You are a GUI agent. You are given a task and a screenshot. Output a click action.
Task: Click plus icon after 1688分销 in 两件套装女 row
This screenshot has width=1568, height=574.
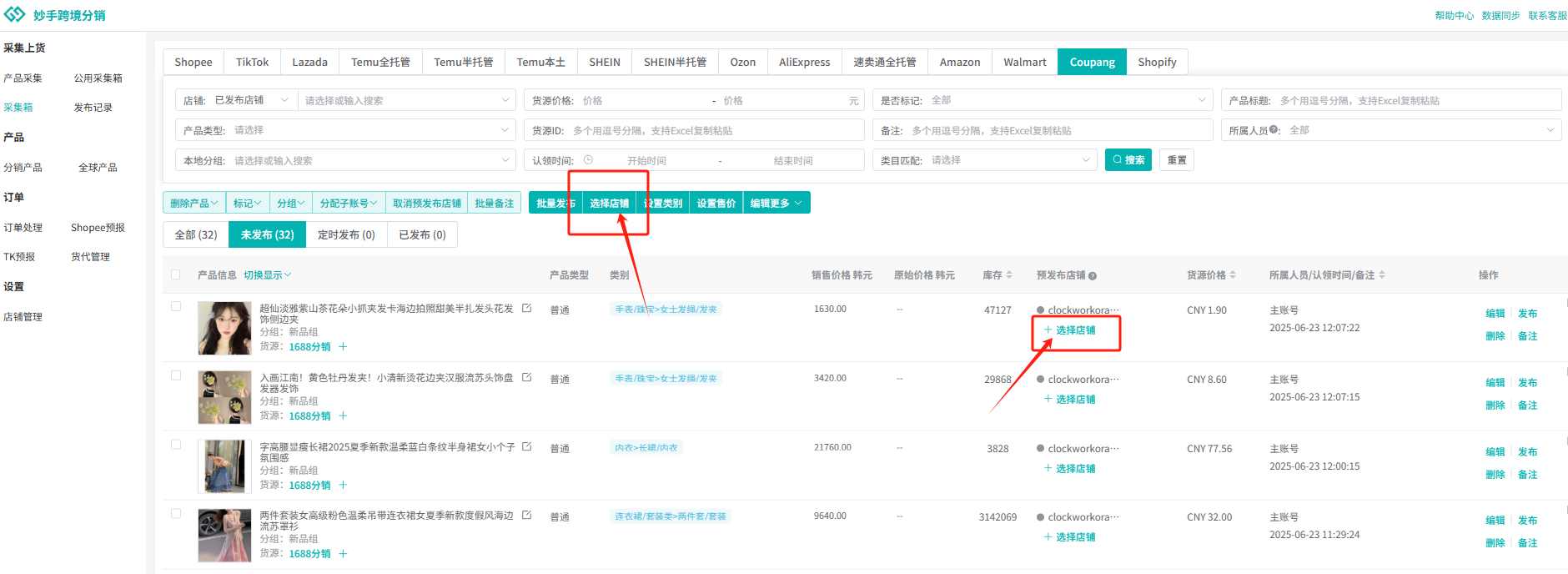point(343,553)
